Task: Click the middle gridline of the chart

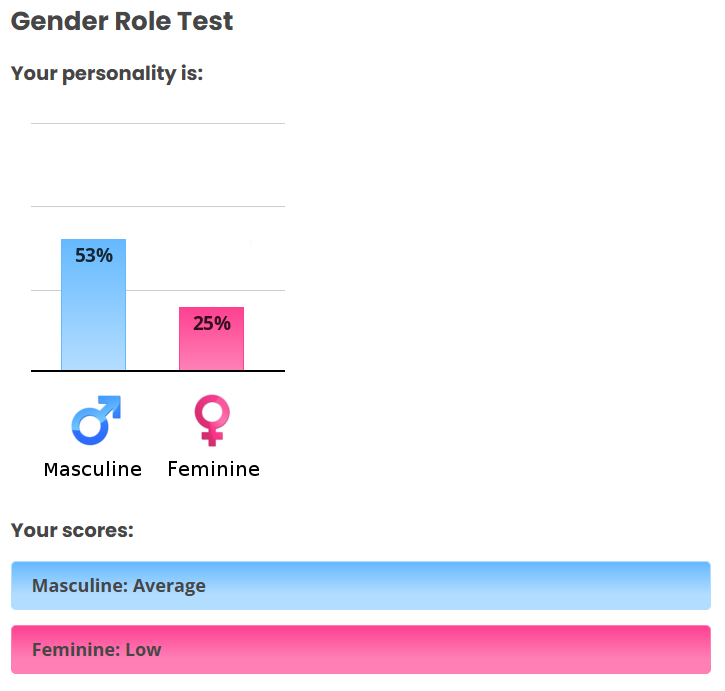Action: [x=157, y=206]
